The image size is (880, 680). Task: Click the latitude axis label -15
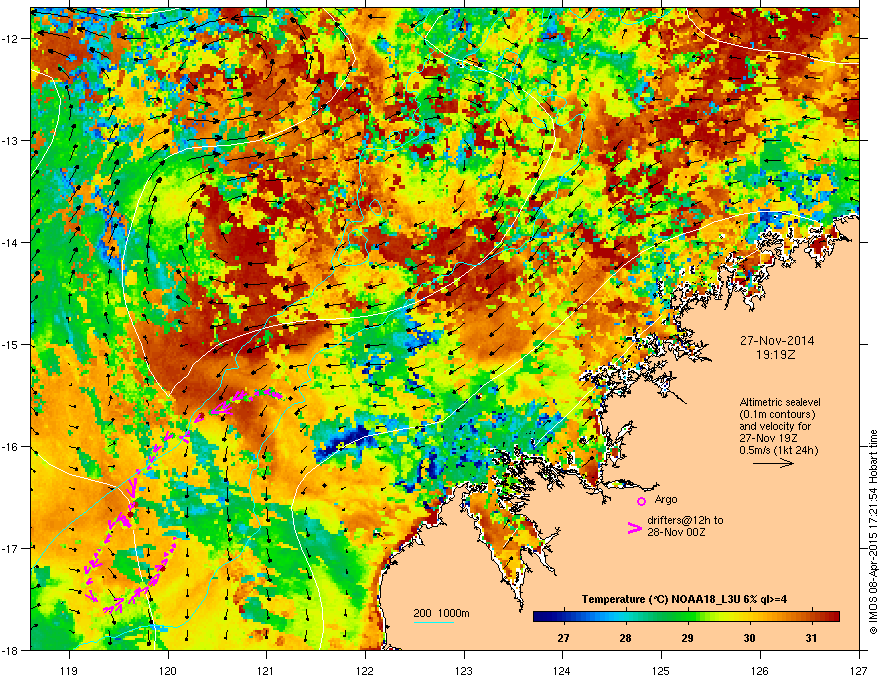tap(11, 344)
